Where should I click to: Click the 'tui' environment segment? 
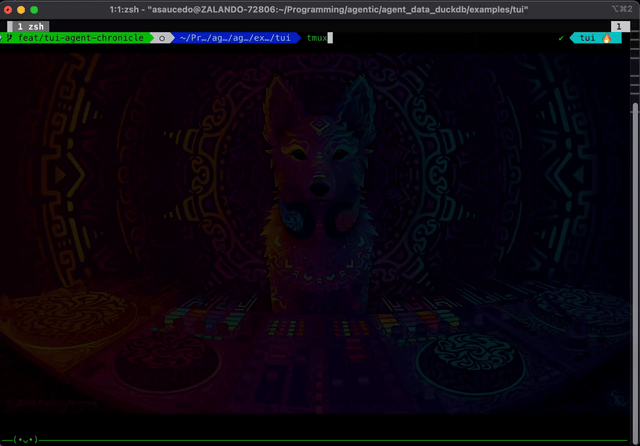588,38
